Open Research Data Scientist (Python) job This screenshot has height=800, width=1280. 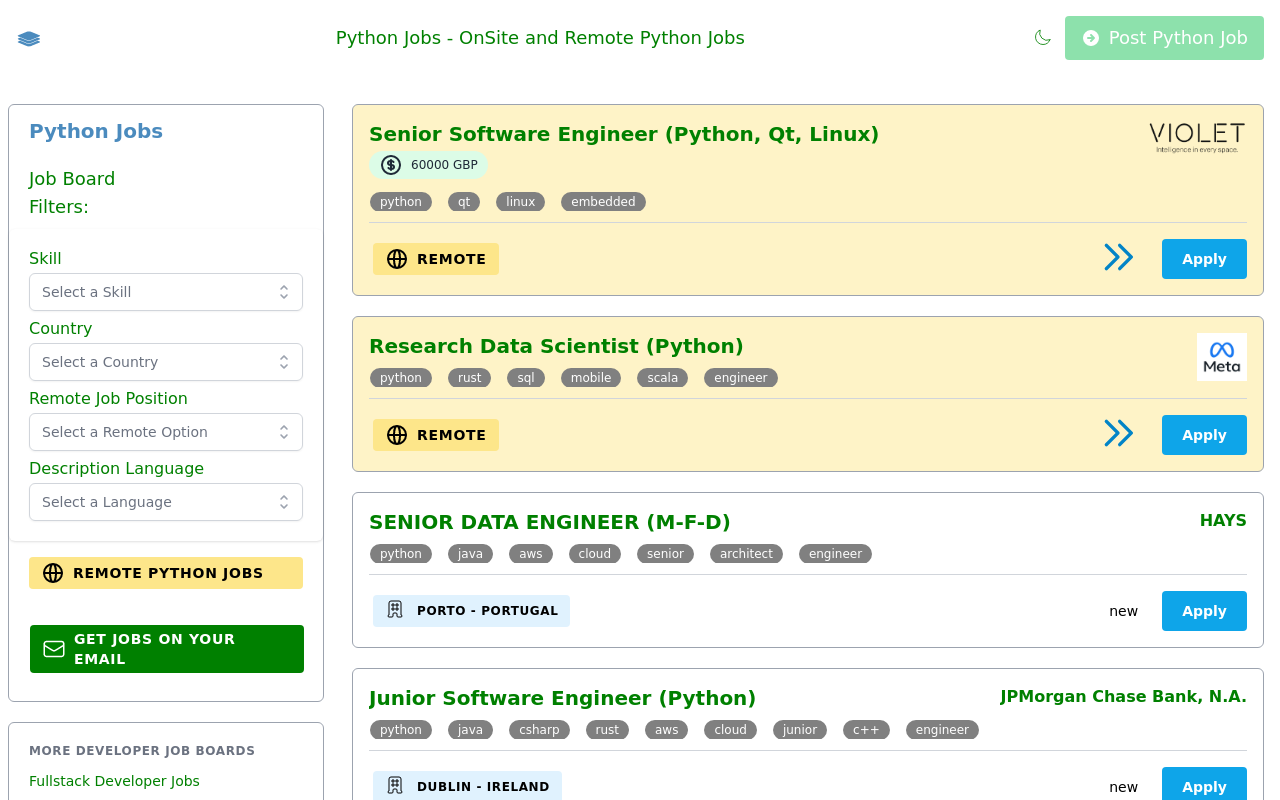point(556,346)
